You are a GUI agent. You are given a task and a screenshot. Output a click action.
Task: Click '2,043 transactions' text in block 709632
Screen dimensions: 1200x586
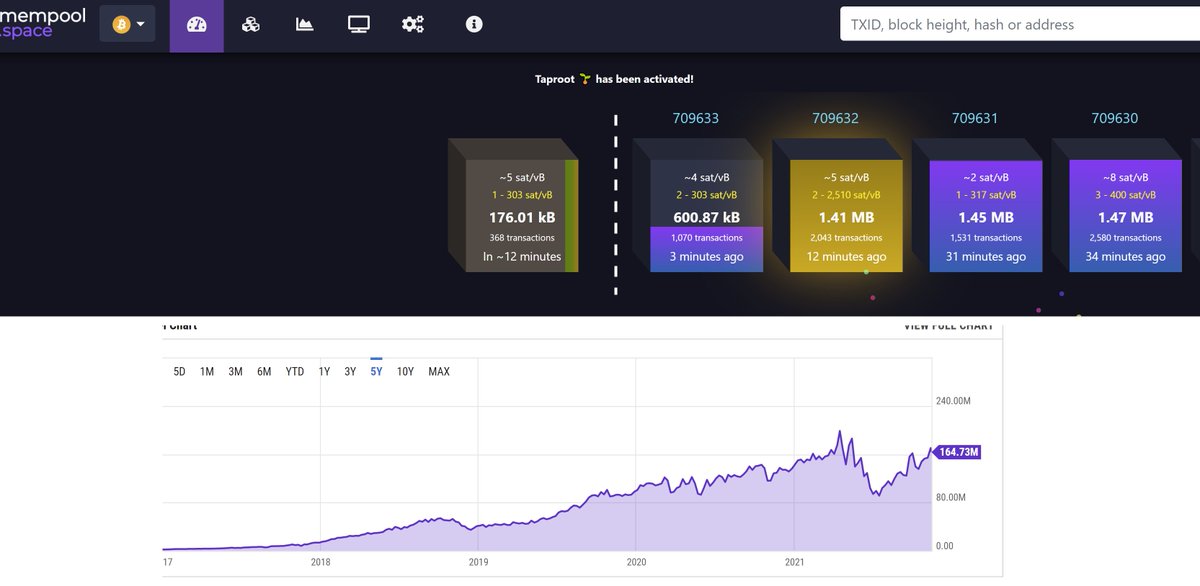(x=846, y=238)
